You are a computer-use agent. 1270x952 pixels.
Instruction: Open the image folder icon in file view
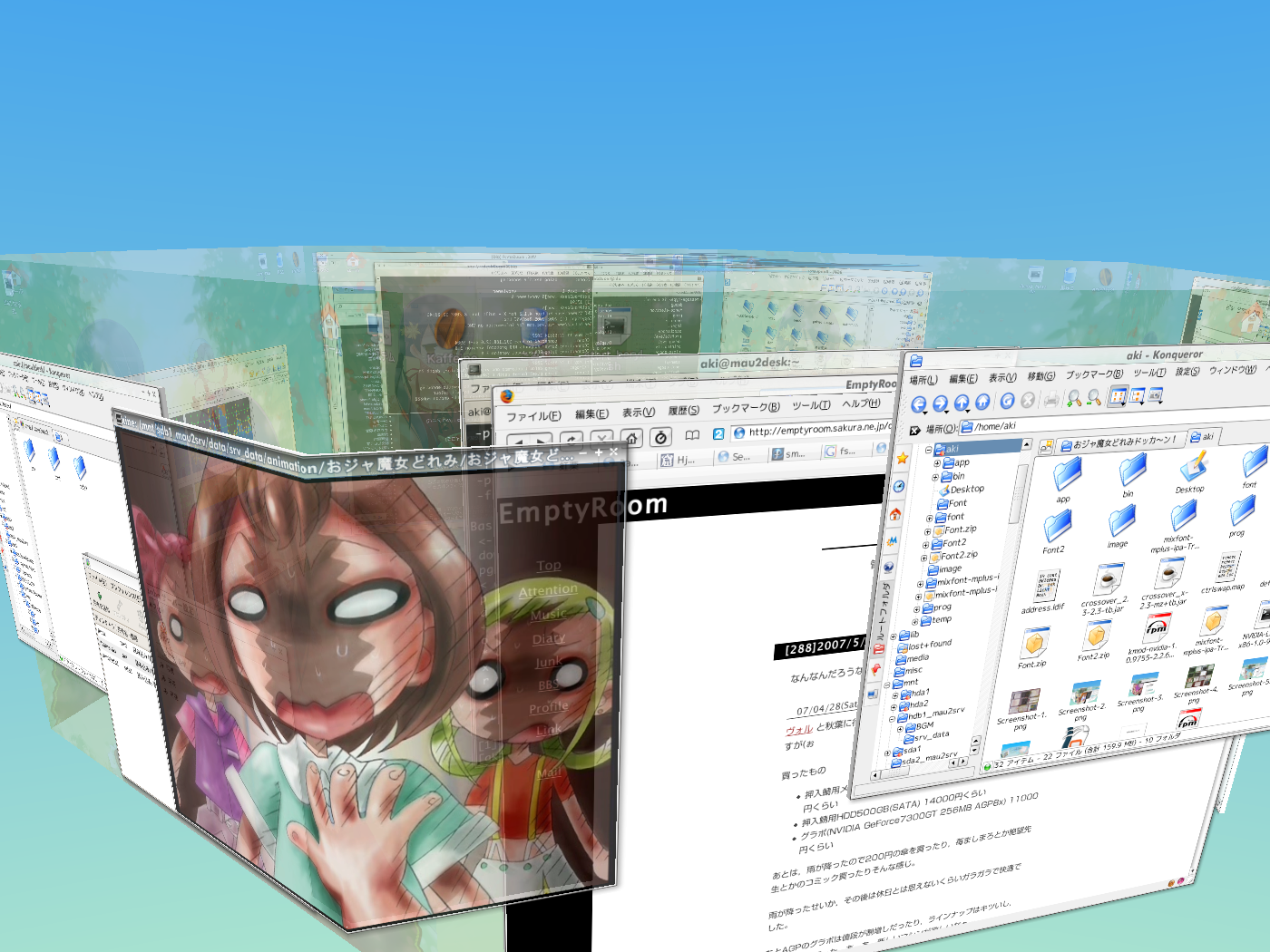1121,520
